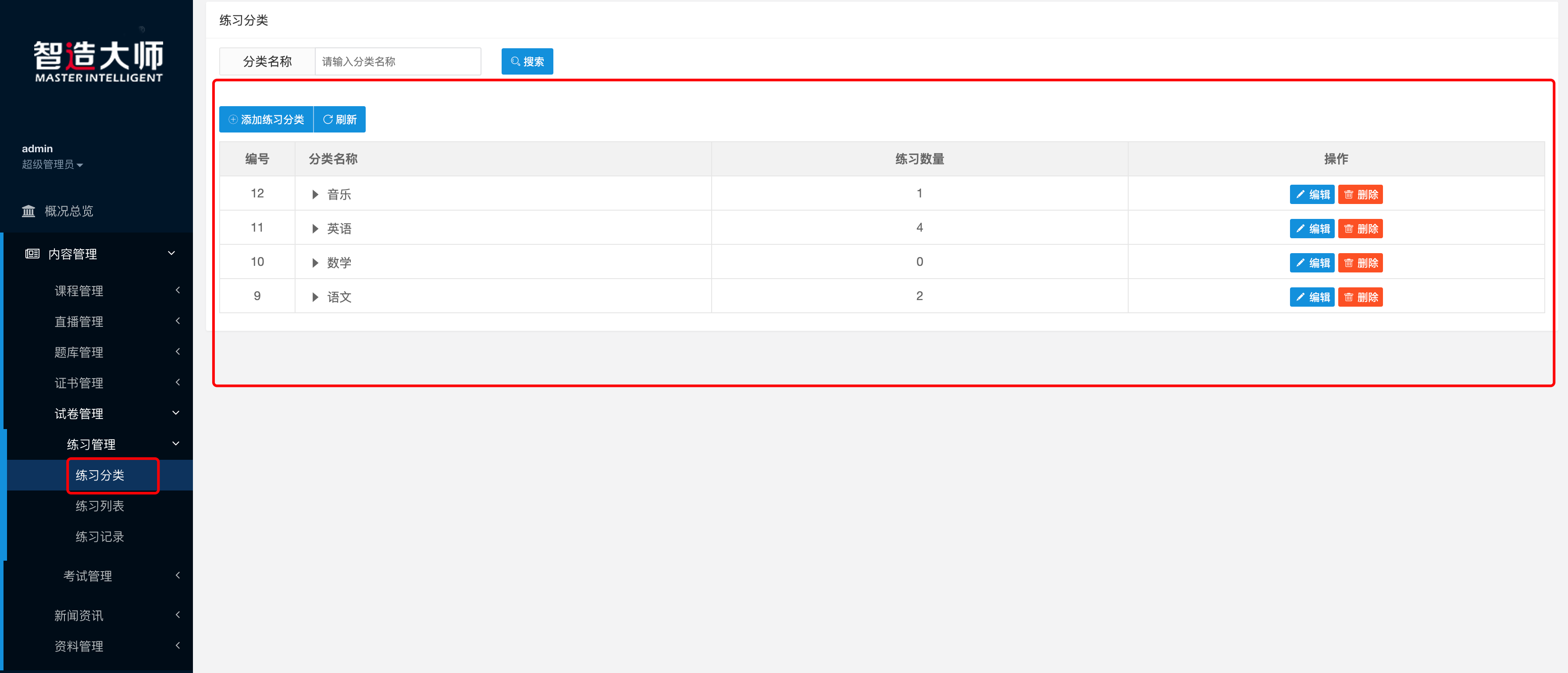Edit the 语文 category

click(x=1312, y=297)
